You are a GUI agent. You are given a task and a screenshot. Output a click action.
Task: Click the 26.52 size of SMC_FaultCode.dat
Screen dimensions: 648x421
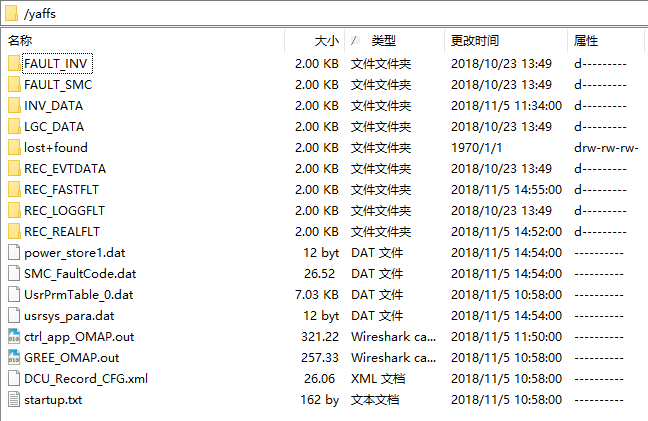click(x=319, y=274)
